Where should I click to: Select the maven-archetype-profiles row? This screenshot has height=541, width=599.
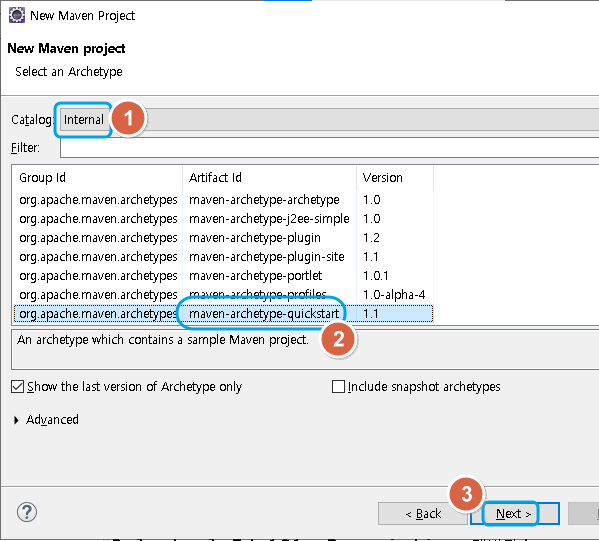coord(223,295)
